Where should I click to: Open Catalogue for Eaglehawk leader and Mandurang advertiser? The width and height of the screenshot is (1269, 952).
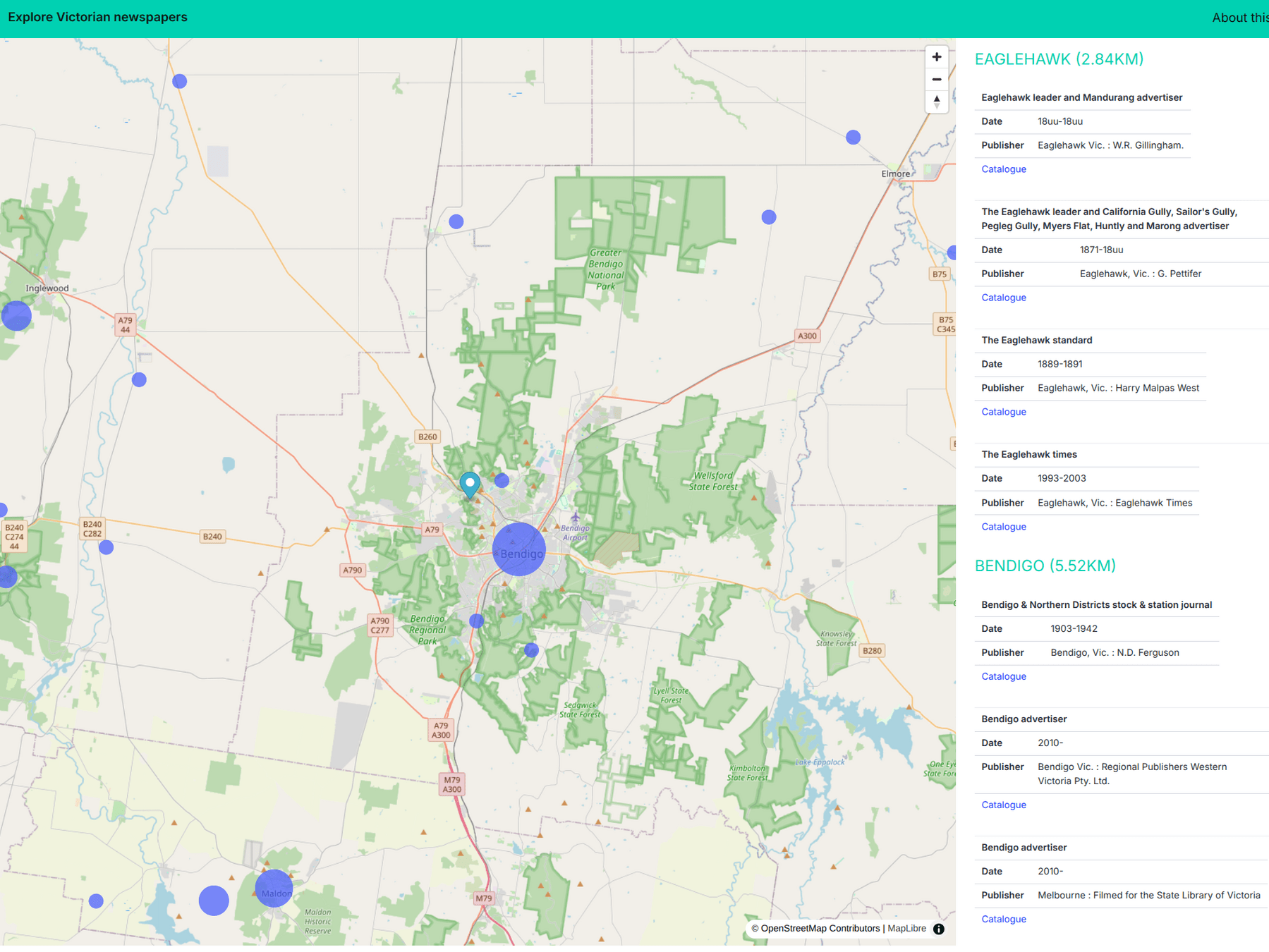pyautogui.click(x=1003, y=169)
